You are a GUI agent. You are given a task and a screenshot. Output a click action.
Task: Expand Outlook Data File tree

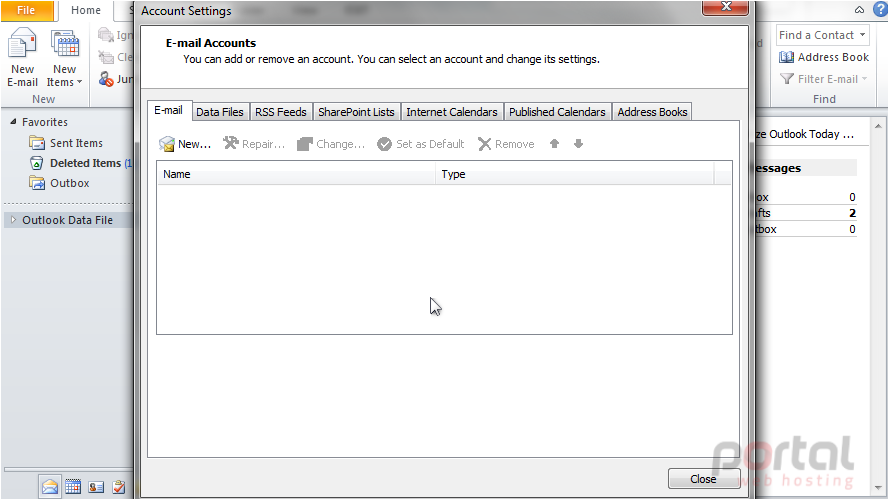(13, 219)
